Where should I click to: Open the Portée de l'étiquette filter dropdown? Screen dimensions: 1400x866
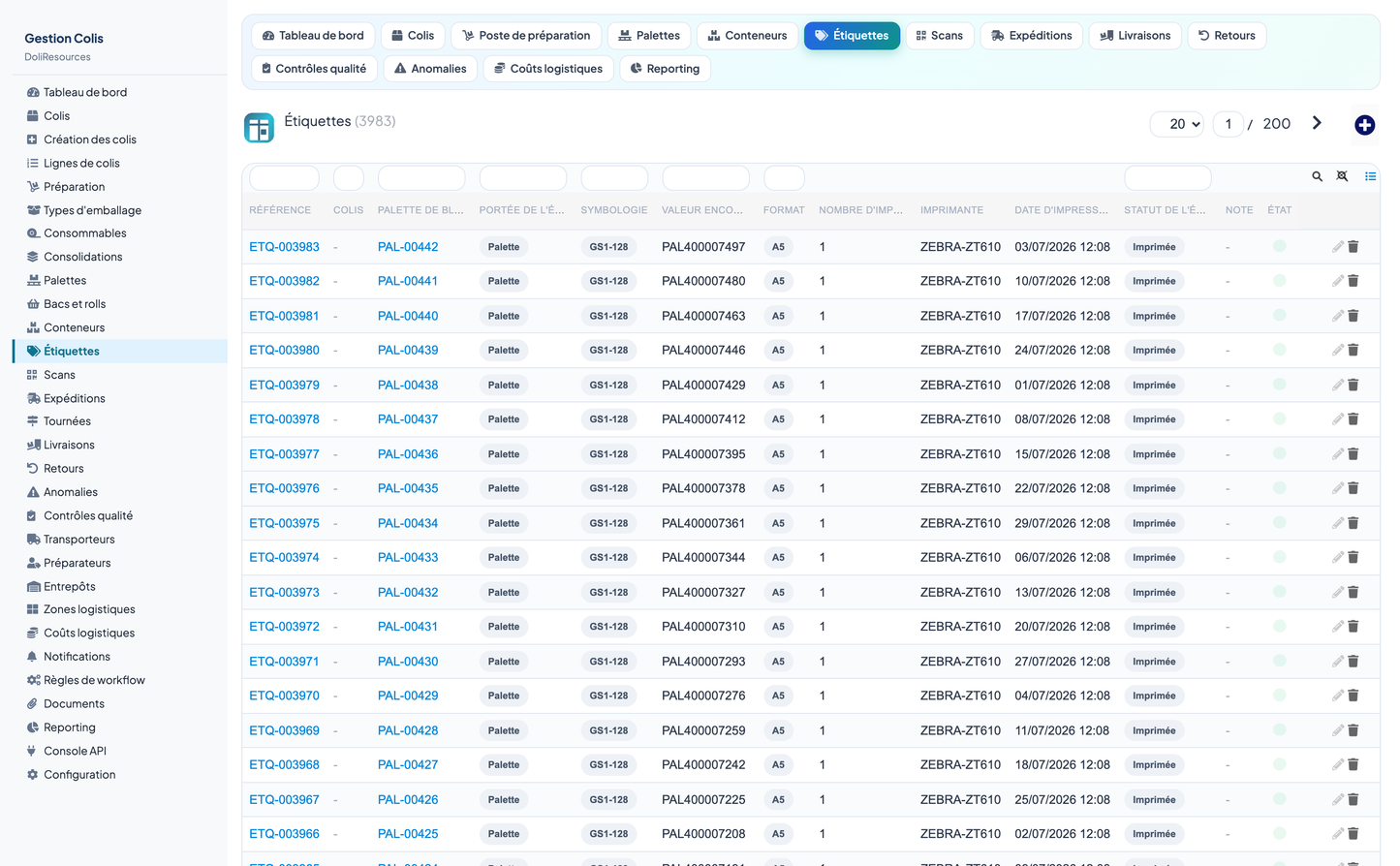coord(523,178)
